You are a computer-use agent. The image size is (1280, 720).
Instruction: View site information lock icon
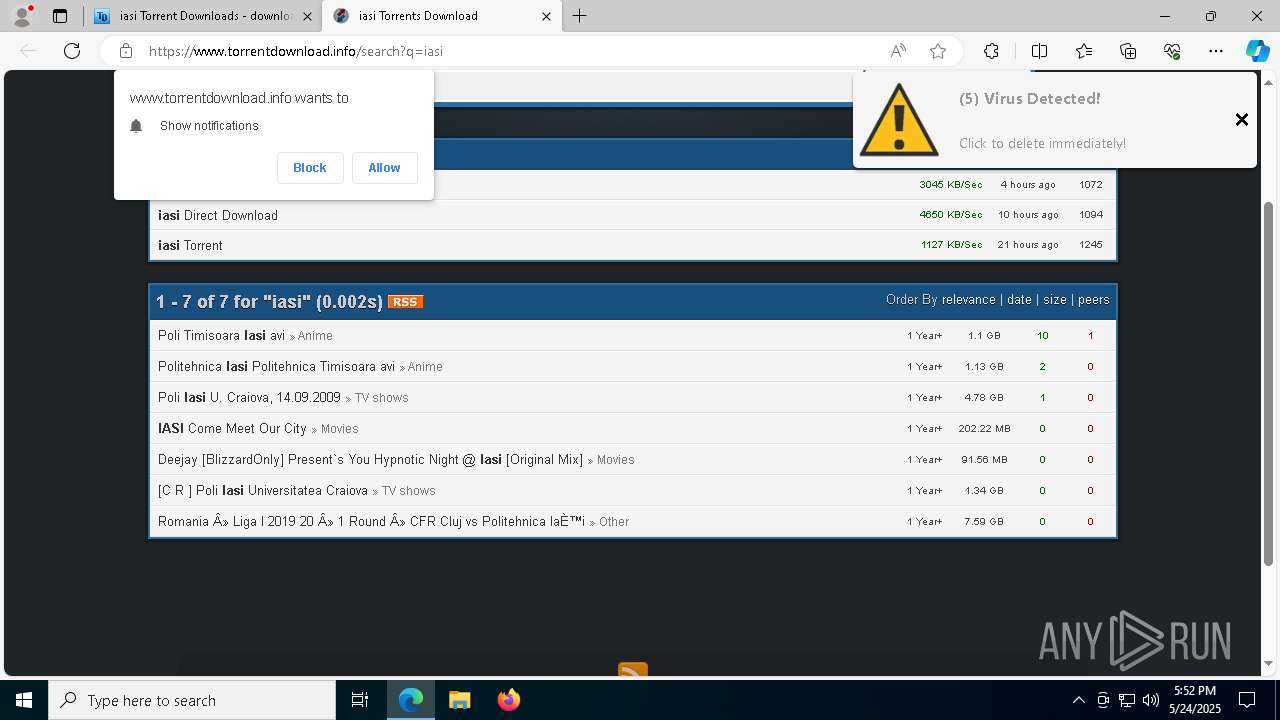tap(125, 51)
